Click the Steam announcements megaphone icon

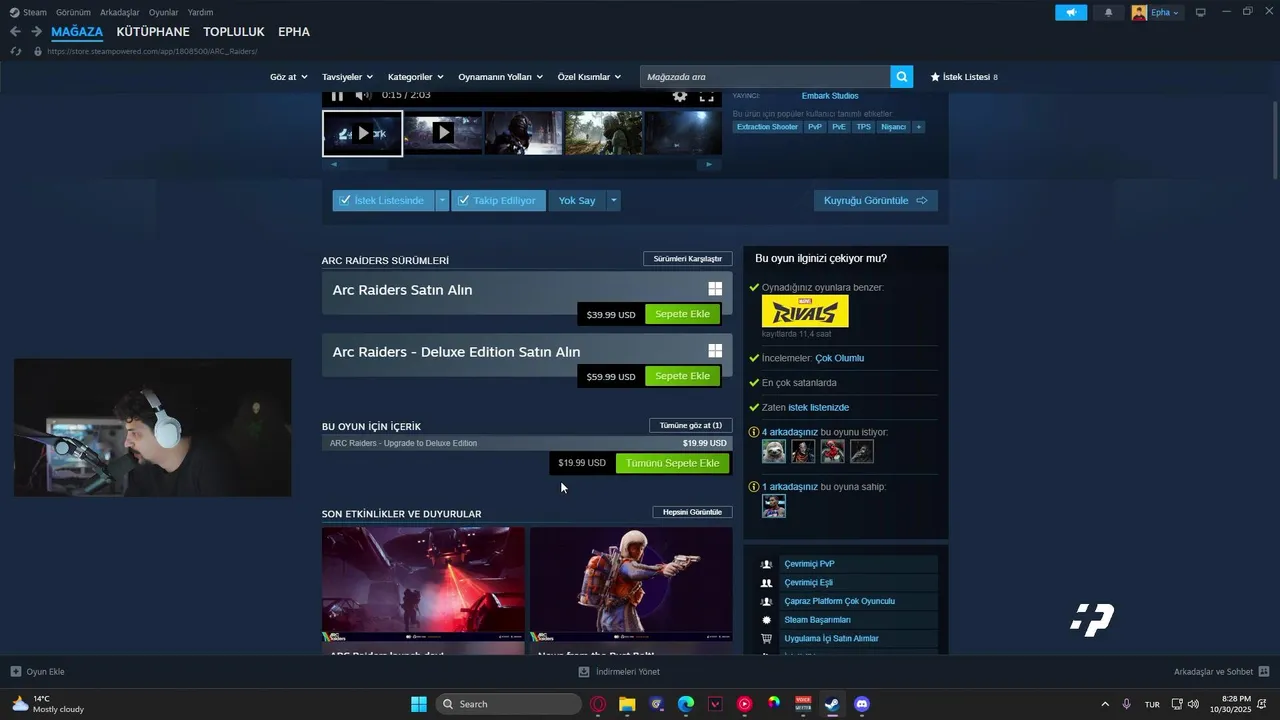pos(1070,12)
